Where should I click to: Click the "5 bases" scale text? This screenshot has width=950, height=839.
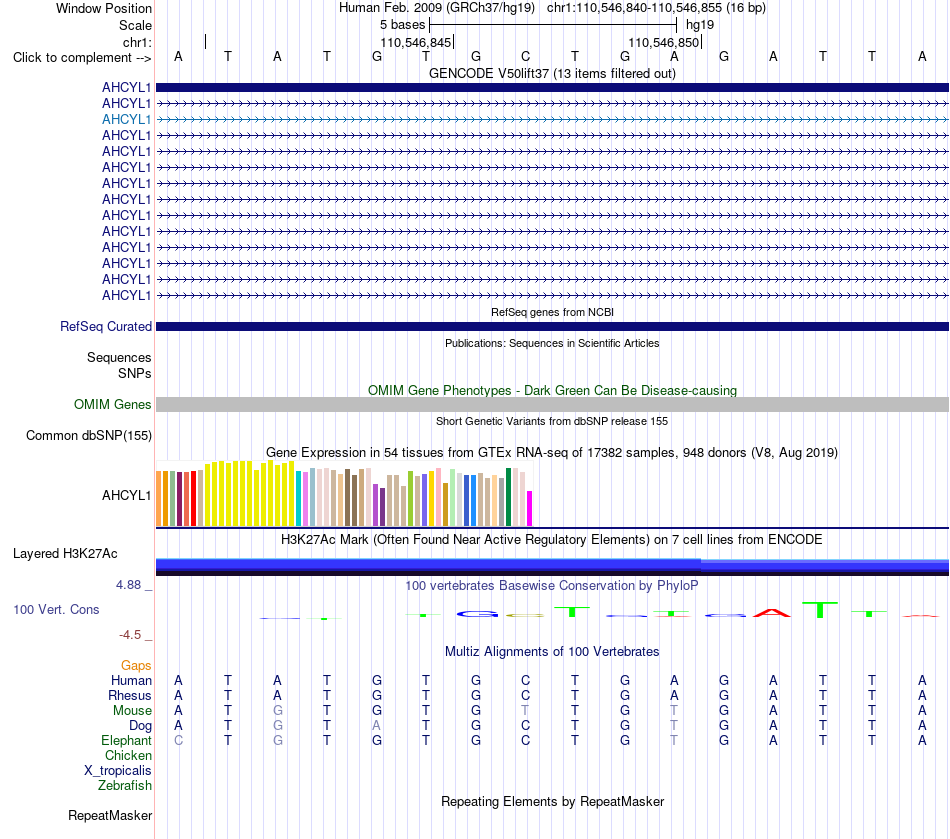402,25
